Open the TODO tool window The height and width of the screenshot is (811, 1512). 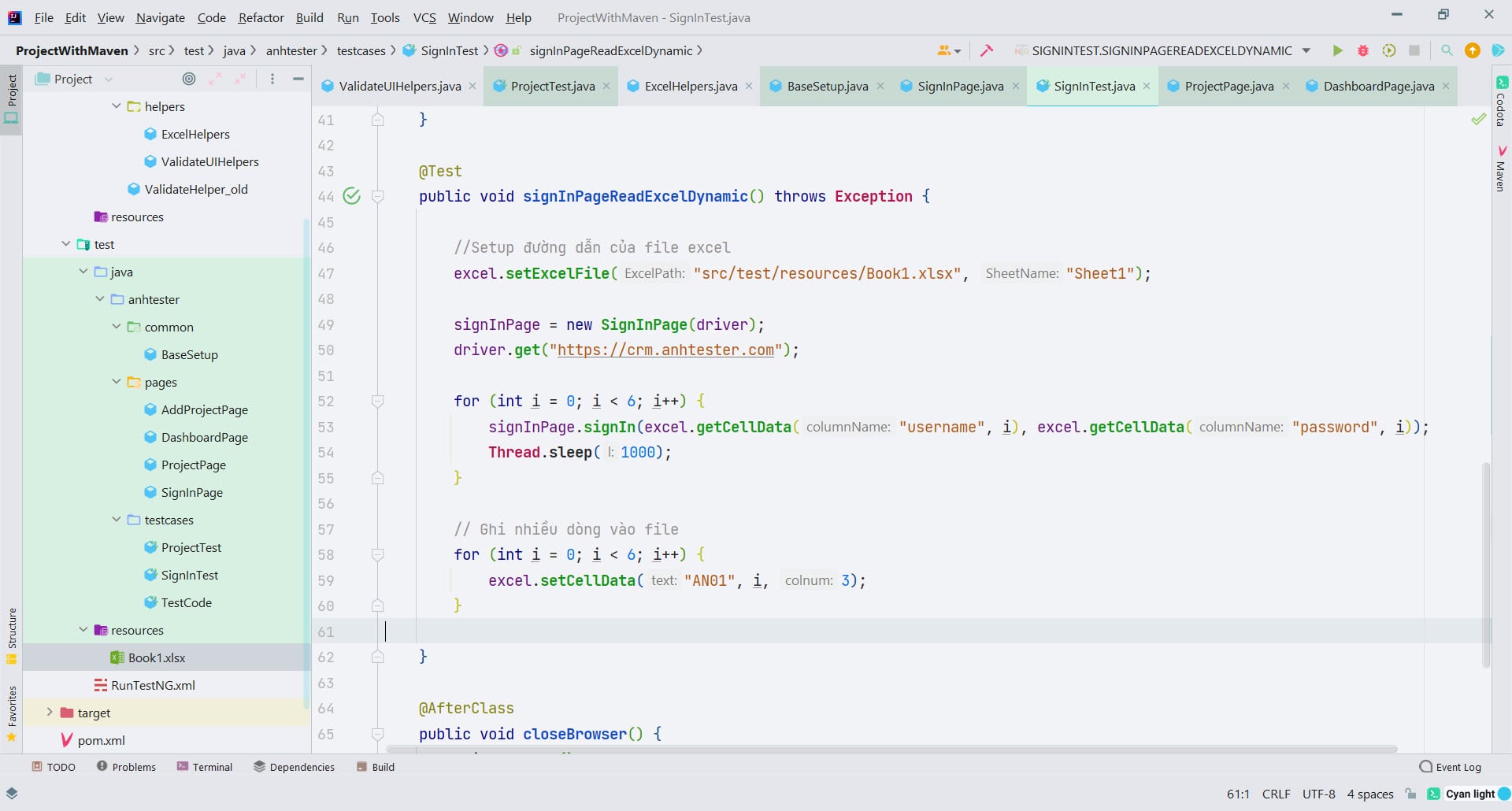point(54,767)
